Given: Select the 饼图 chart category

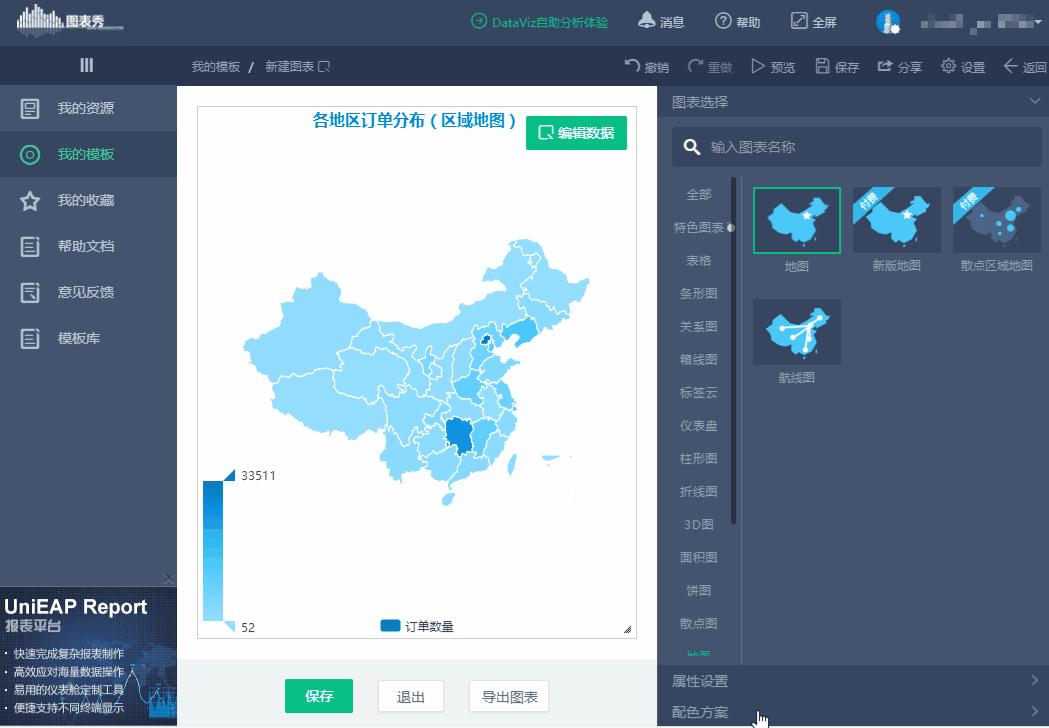Looking at the screenshot, I should 698,590.
